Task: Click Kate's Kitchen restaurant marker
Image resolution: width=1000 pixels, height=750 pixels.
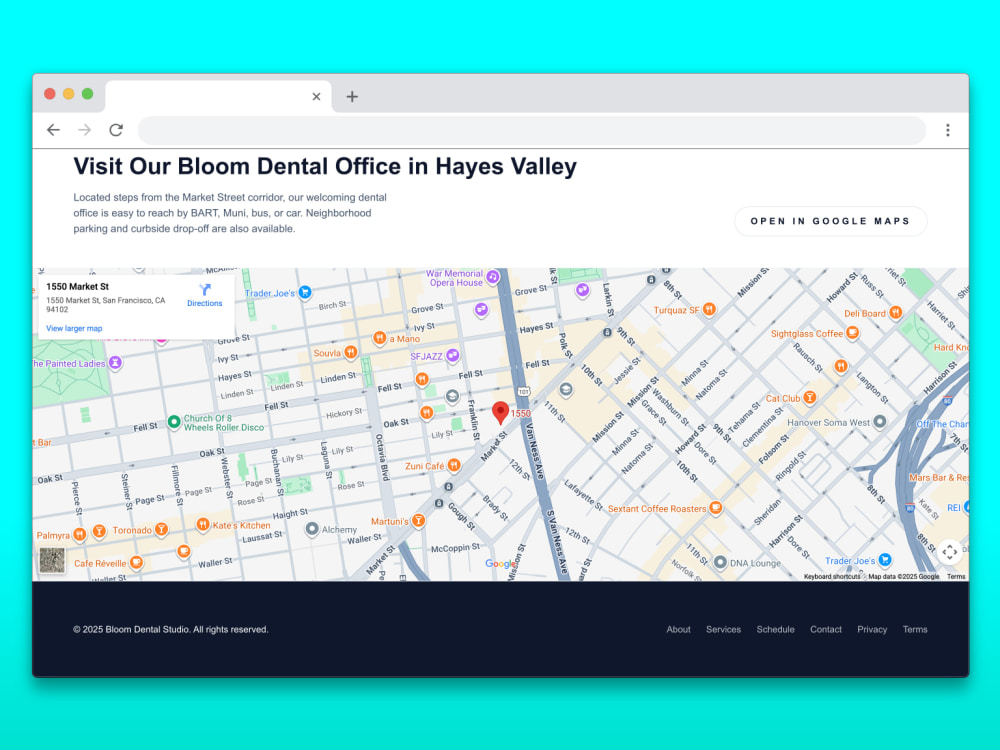Action: coord(202,524)
